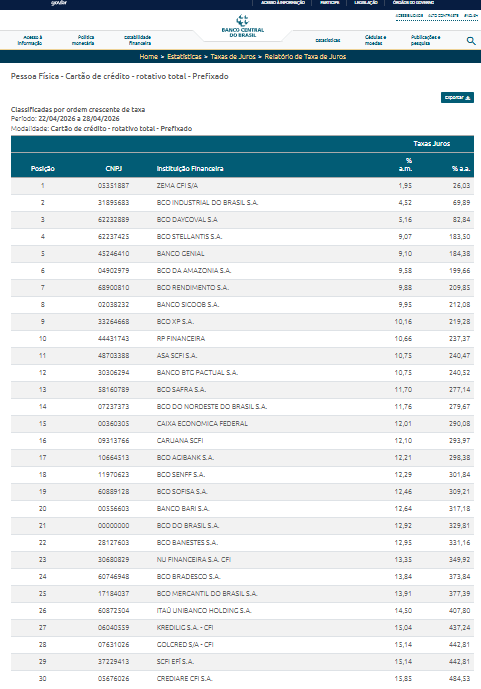Select SCFI EFÍ S.A. cell
This screenshot has width=481, height=689.
pyautogui.click(x=175, y=661)
